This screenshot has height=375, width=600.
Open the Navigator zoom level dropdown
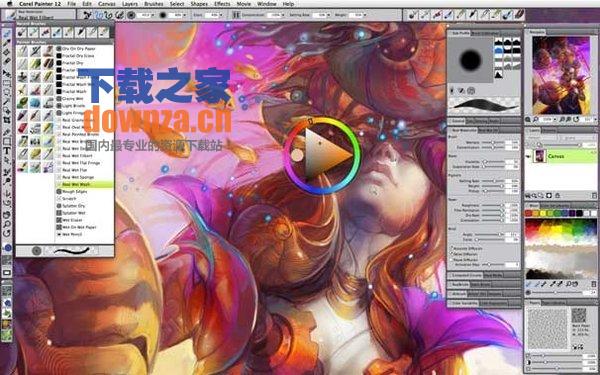554,119
